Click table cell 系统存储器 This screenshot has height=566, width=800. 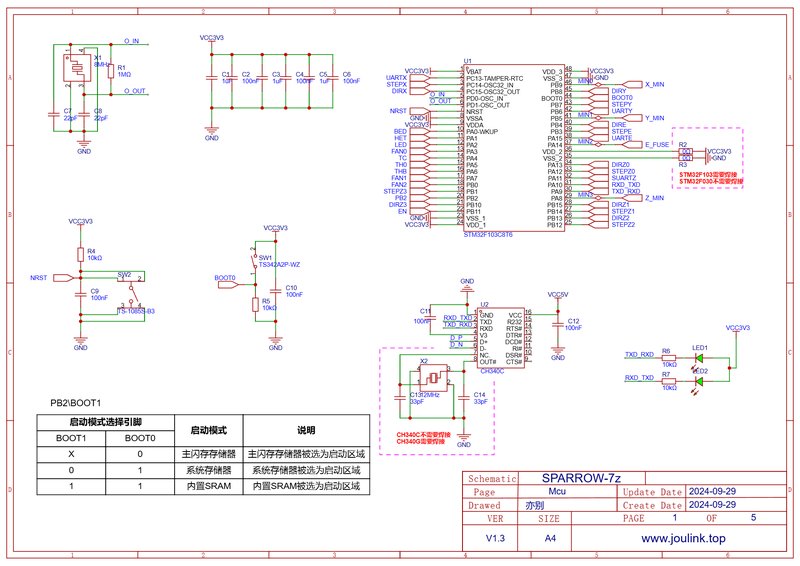[x=209, y=470]
